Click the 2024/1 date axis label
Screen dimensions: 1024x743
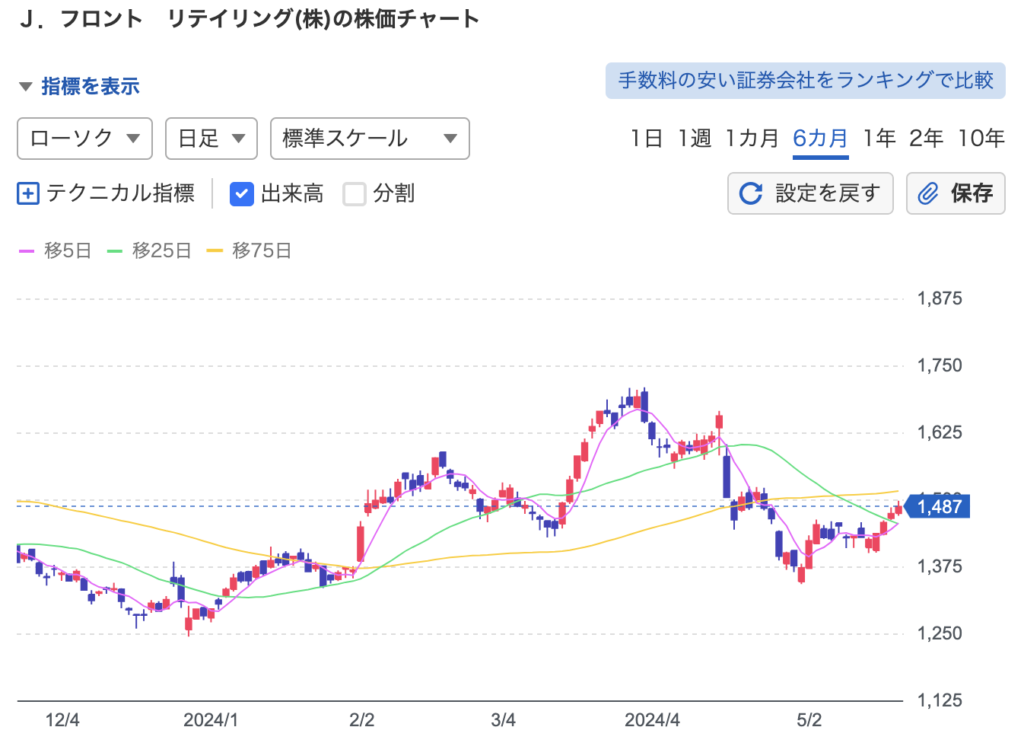(210, 720)
